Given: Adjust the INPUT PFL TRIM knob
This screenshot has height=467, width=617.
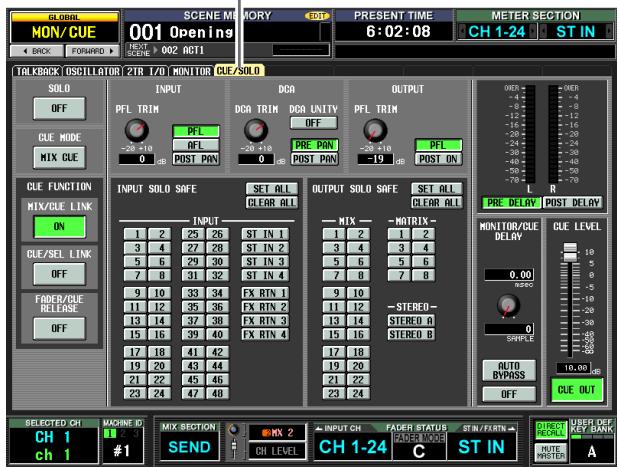Looking at the screenshot, I should 137,130.
